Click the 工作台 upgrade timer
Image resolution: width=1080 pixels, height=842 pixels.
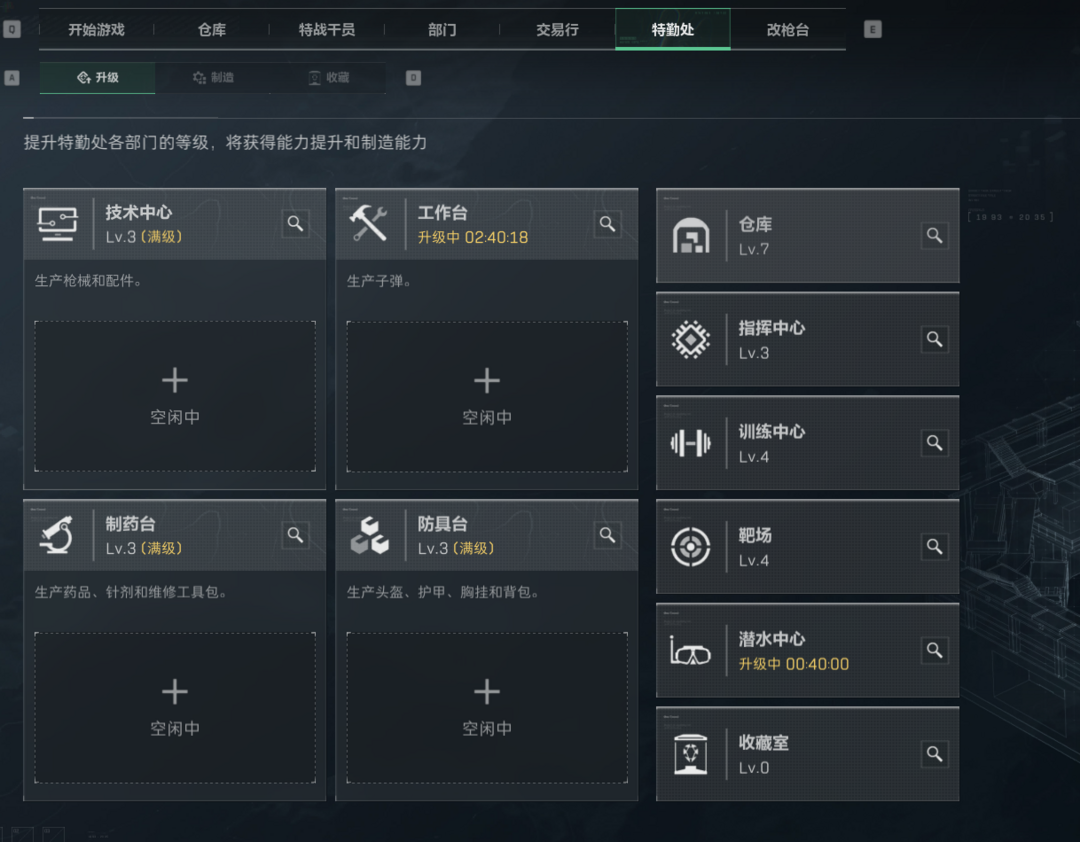[x=473, y=238]
